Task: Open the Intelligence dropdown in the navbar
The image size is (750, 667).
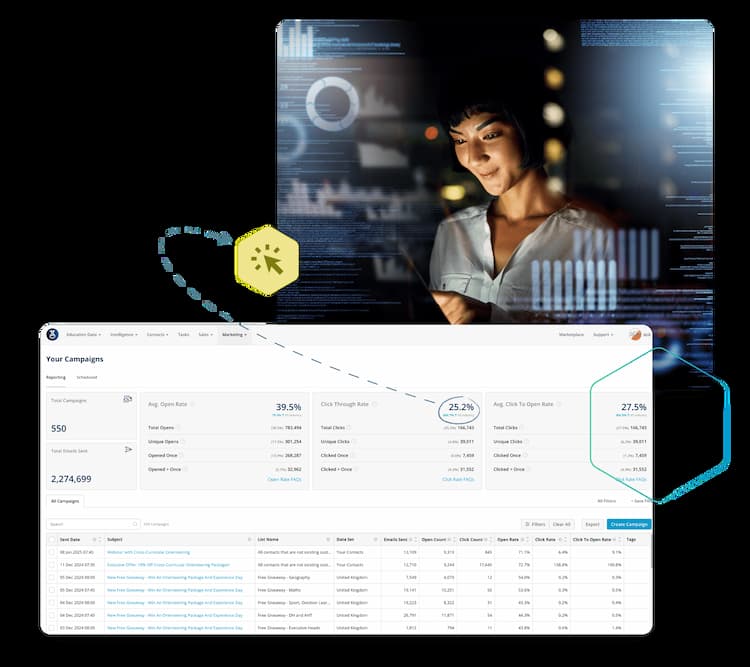Action: coord(124,335)
